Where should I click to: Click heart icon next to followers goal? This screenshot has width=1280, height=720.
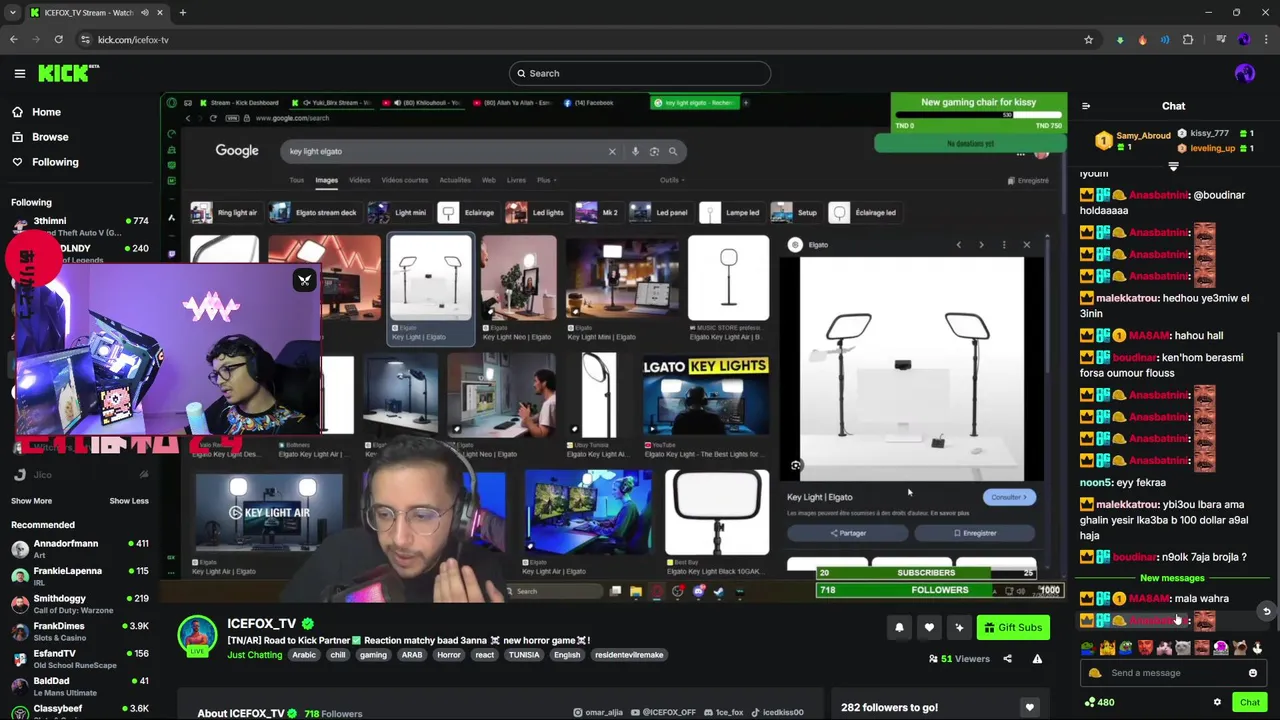click(x=1029, y=707)
